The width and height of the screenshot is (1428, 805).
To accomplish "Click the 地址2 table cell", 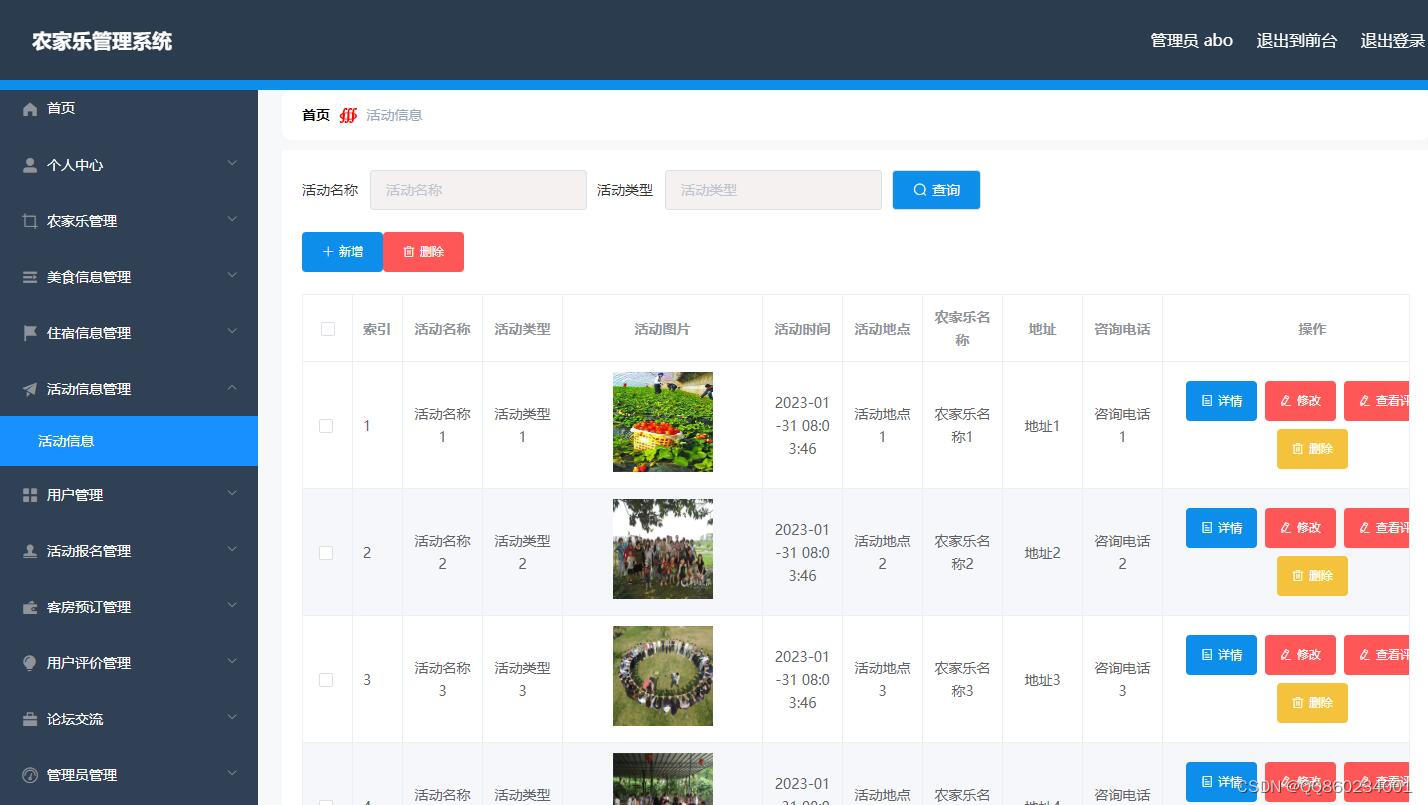I will point(1042,553).
